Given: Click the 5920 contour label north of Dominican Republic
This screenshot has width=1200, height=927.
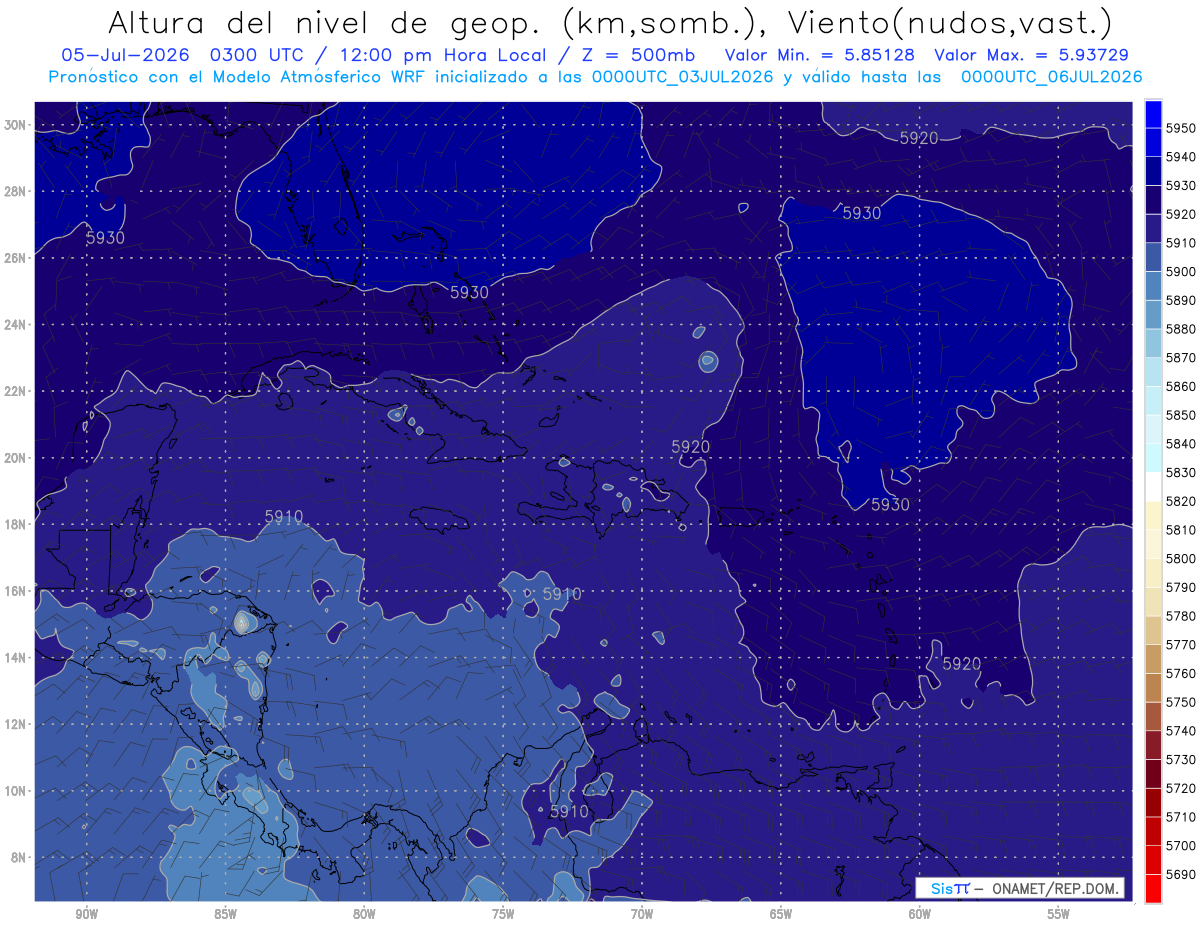Looking at the screenshot, I should click(x=691, y=447).
